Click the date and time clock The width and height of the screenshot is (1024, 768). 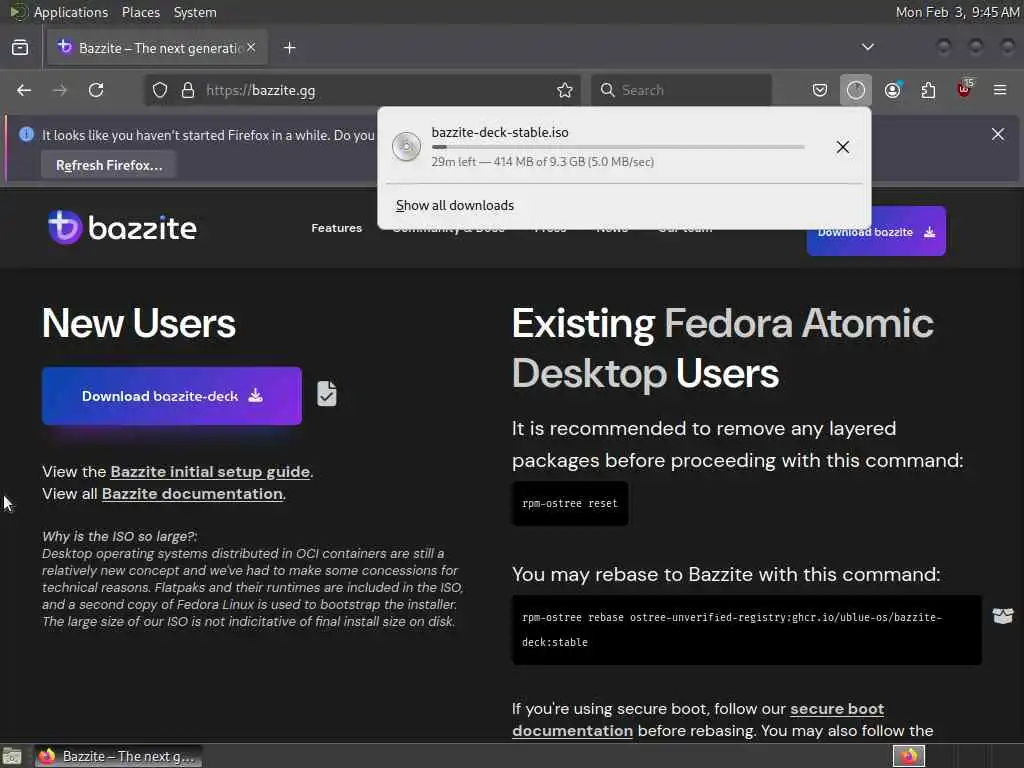956,12
